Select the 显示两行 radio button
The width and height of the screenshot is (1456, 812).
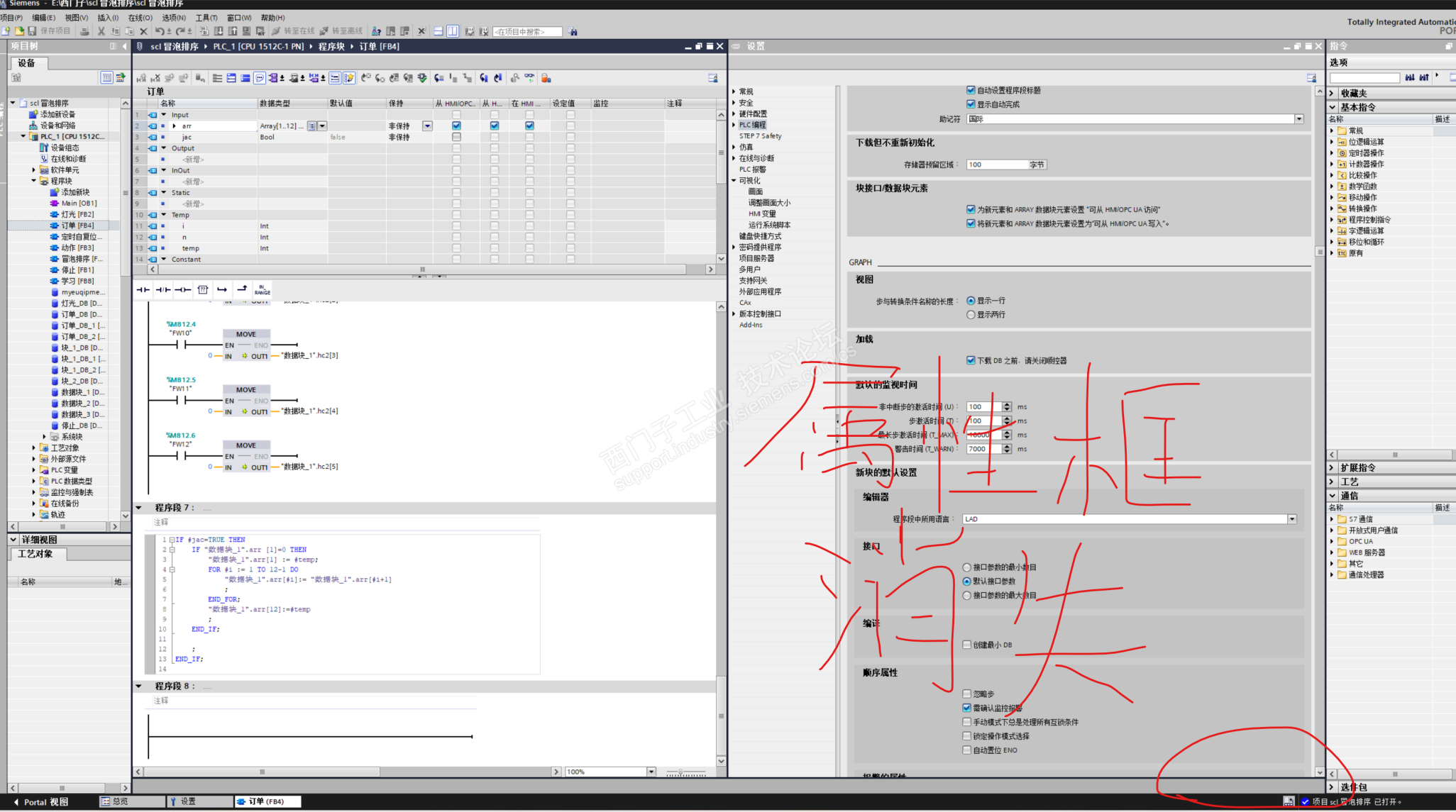pos(971,315)
